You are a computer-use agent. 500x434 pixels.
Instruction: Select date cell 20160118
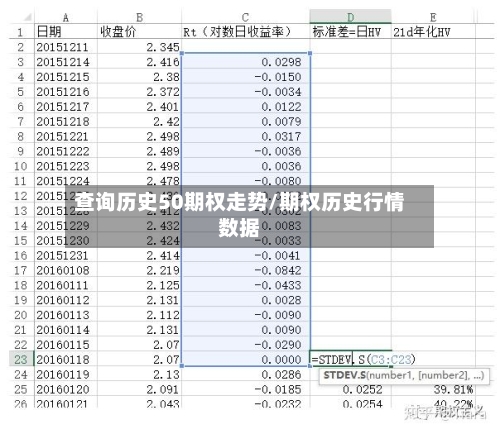[66, 359]
